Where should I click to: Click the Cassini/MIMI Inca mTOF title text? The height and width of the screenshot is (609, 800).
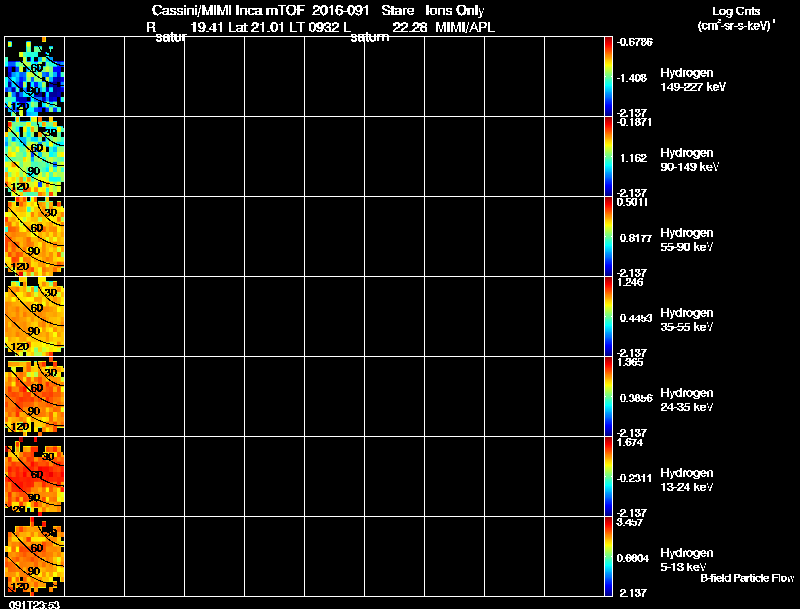228,10
